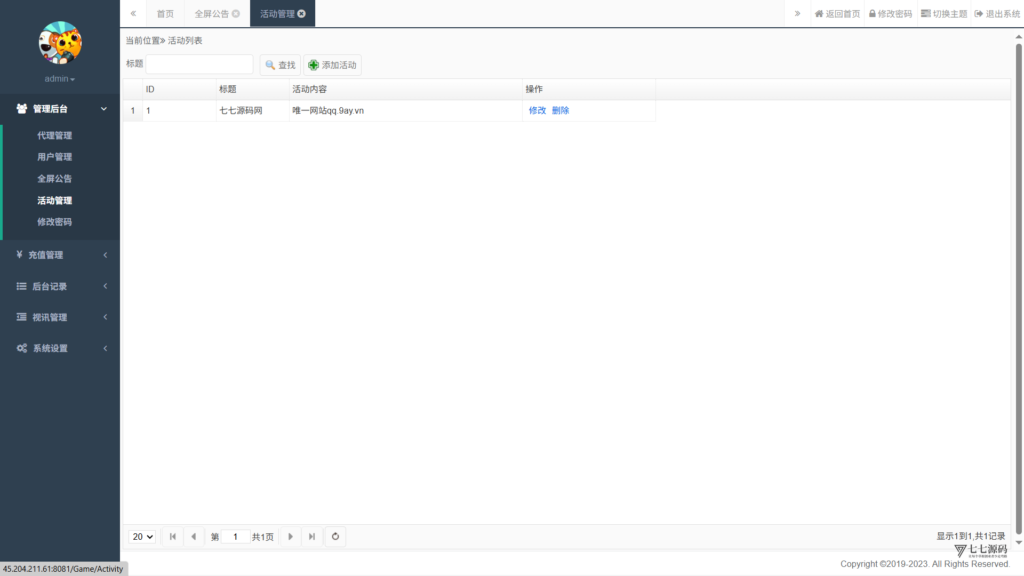1024x576 pixels.
Task: Click the ID column header
Action: [x=179, y=89]
